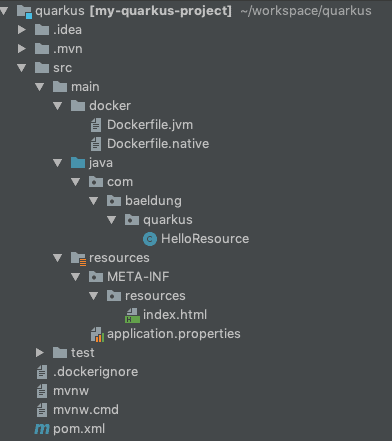This screenshot has height=441, width=392.
Task: Collapse the src folder arrow
Action: tap(22, 68)
